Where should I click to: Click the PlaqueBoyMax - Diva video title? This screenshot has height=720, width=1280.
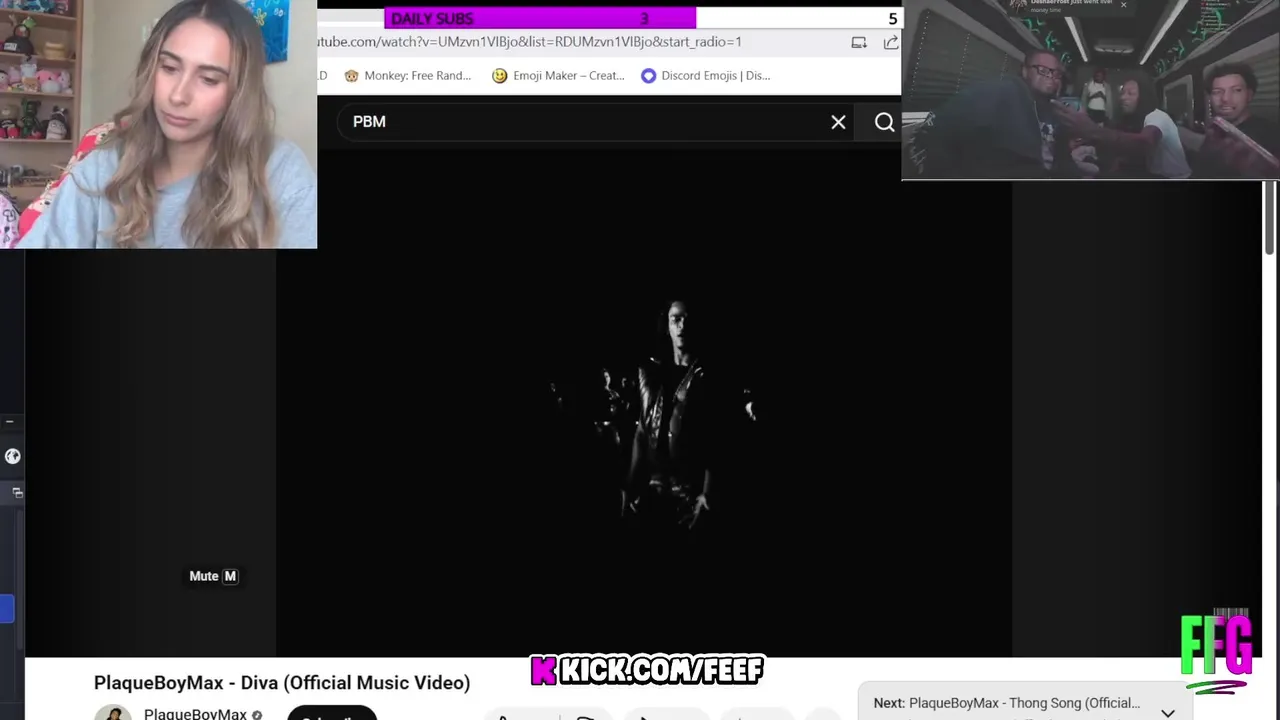tap(282, 683)
